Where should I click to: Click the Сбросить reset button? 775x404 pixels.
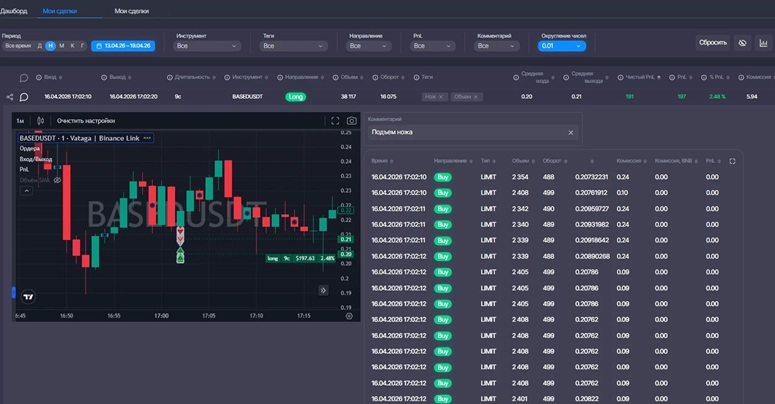712,43
